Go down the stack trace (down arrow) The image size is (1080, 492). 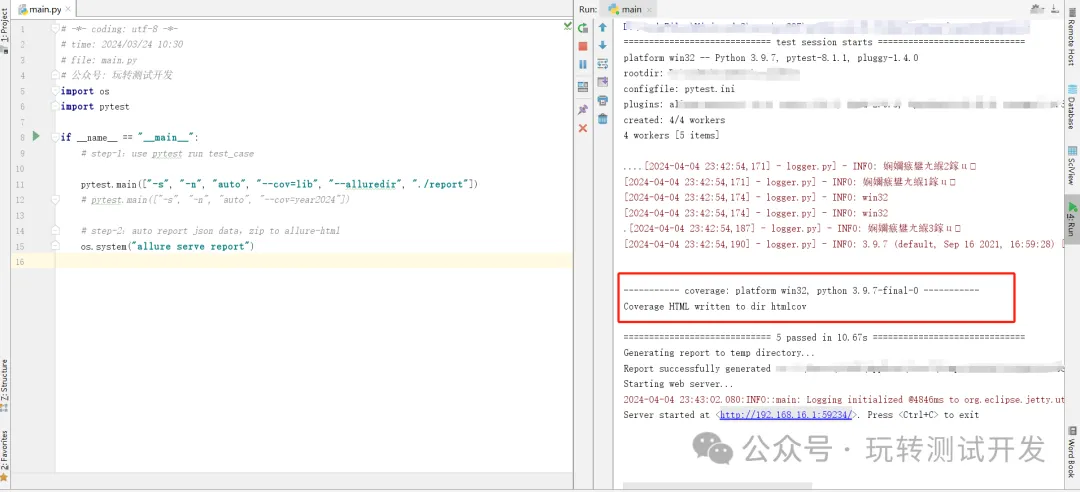click(603, 45)
